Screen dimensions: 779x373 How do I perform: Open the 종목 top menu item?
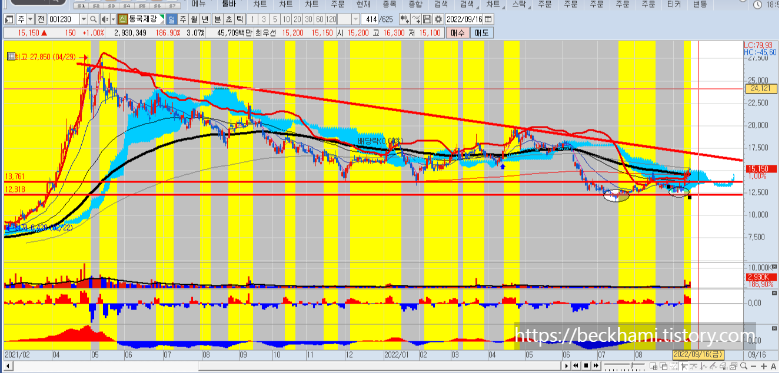pyautogui.click(x=390, y=4)
